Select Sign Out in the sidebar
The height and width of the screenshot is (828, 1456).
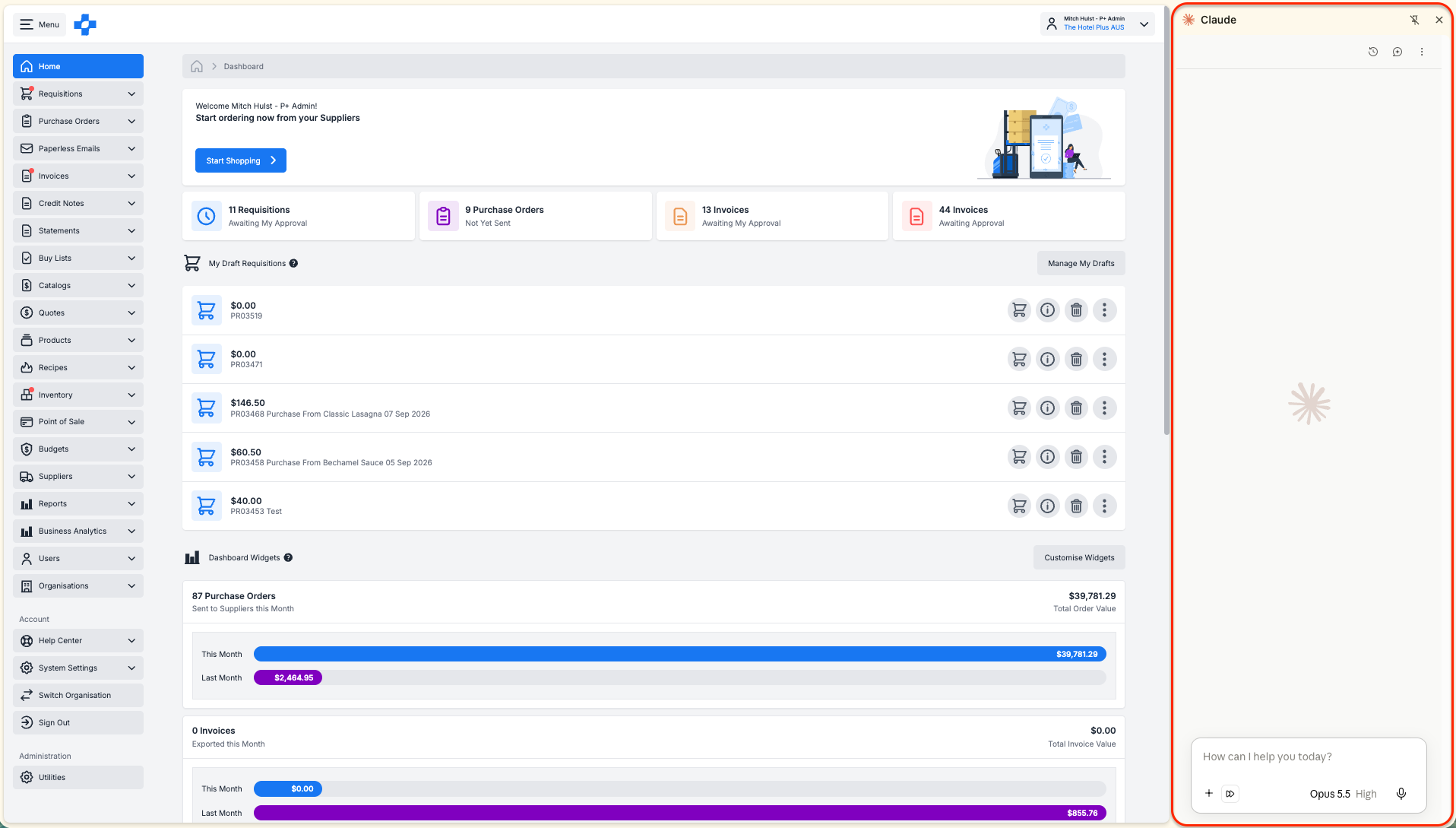coord(78,722)
